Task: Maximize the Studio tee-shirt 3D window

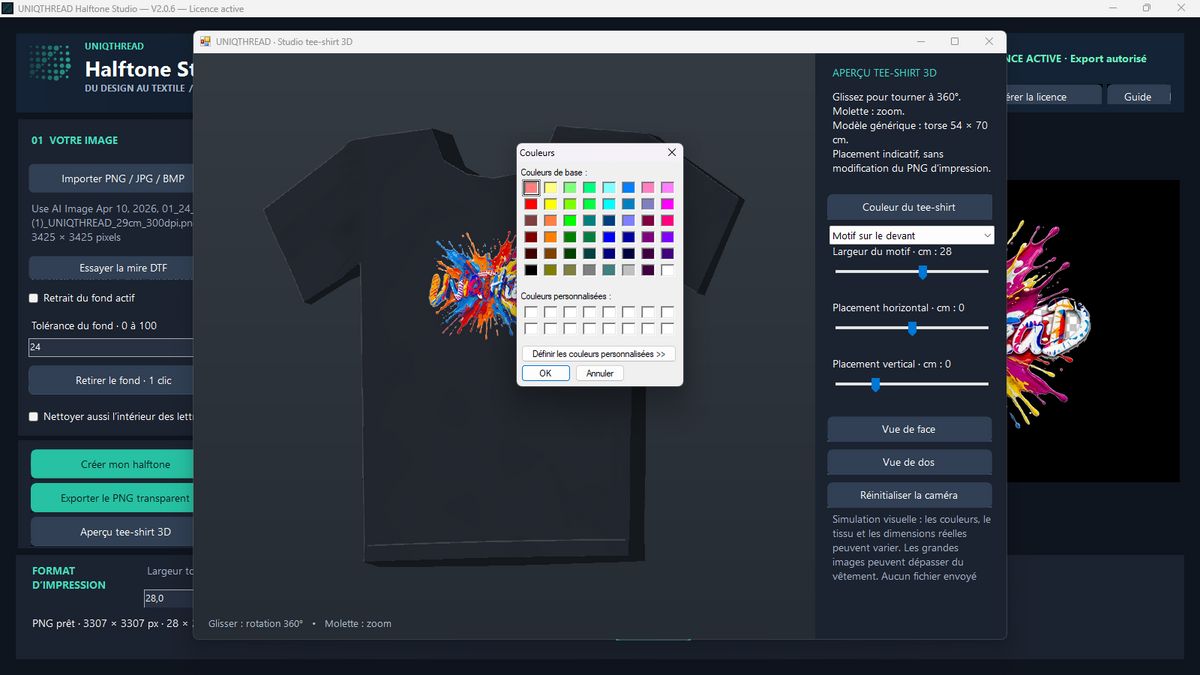Action: [x=955, y=41]
